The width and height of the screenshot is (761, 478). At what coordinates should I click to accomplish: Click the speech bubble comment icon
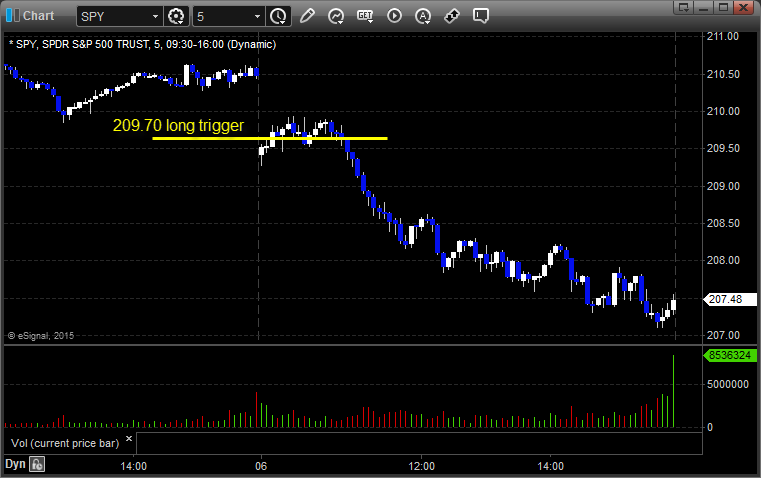click(x=480, y=16)
